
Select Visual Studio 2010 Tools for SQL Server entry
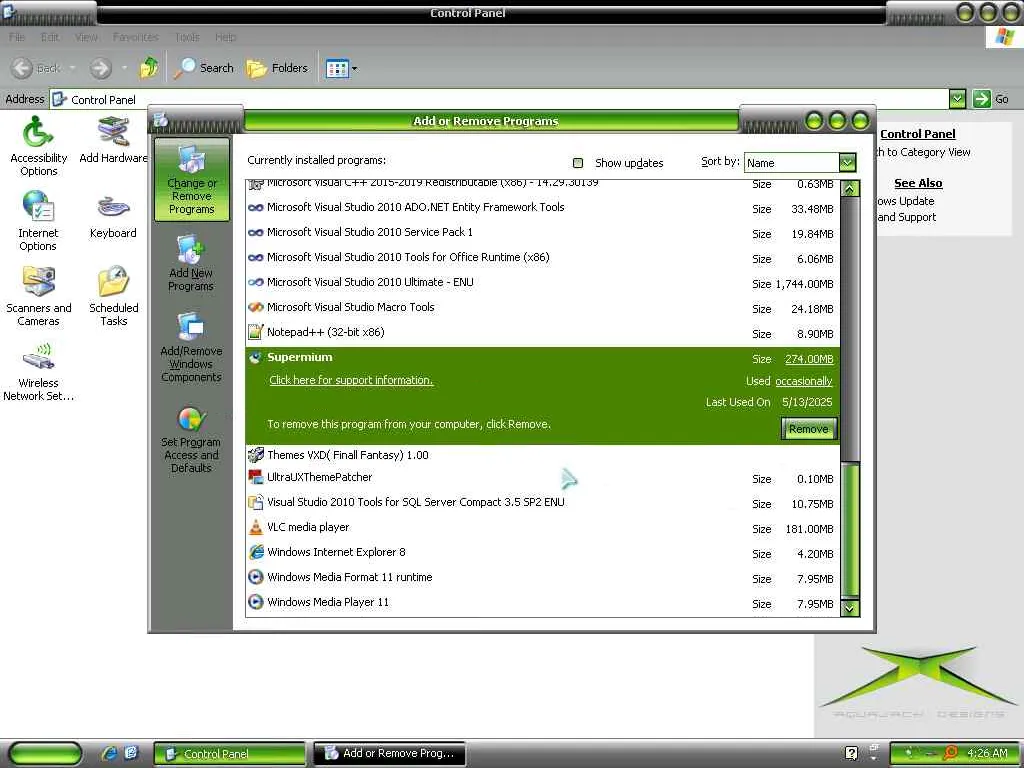pyautogui.click(x=543, y=503)
